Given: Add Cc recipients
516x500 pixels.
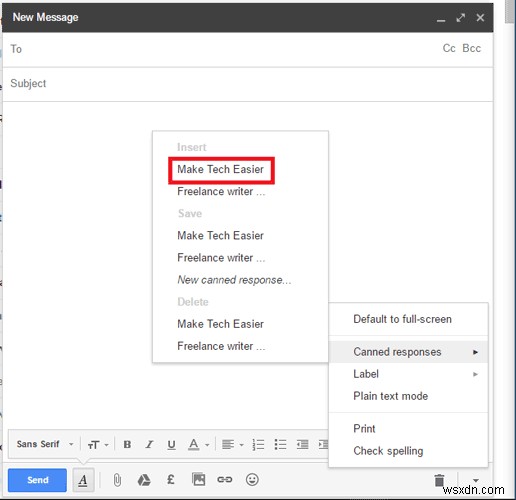Looking at the screenshot, I should point(449,48).
